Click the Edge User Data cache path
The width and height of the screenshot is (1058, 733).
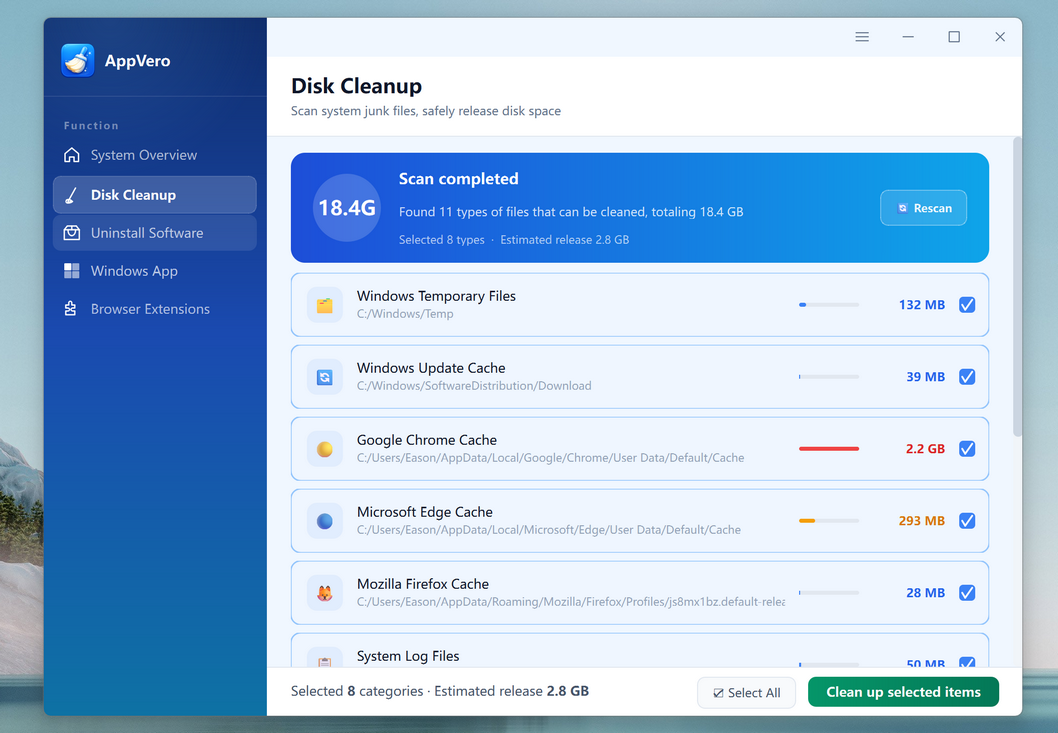[x=549, y=530]
